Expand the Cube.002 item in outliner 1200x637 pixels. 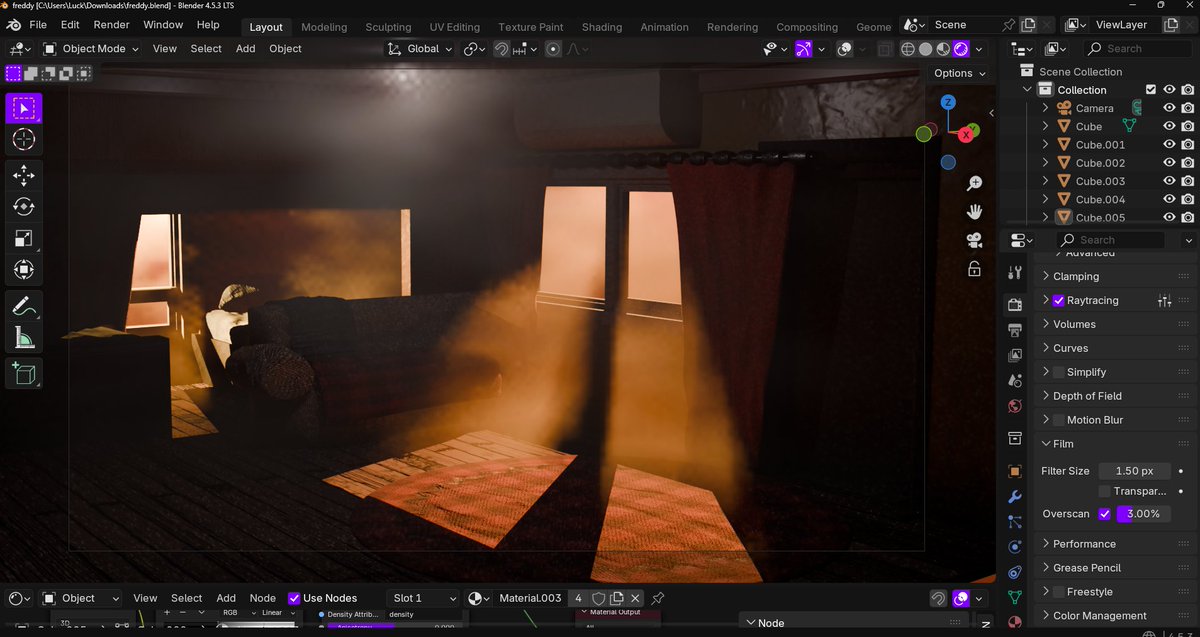1045,163
